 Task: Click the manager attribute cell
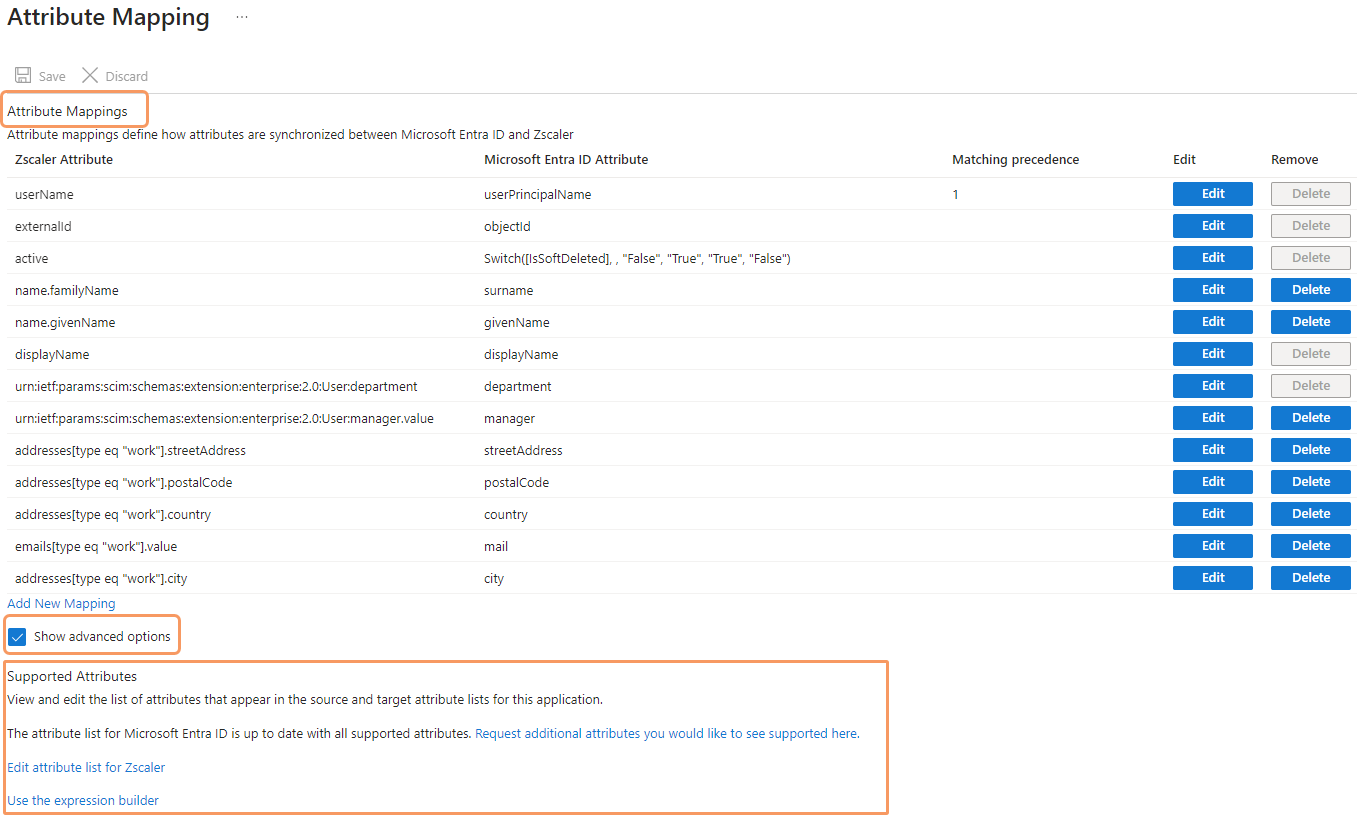click(509, 419)
